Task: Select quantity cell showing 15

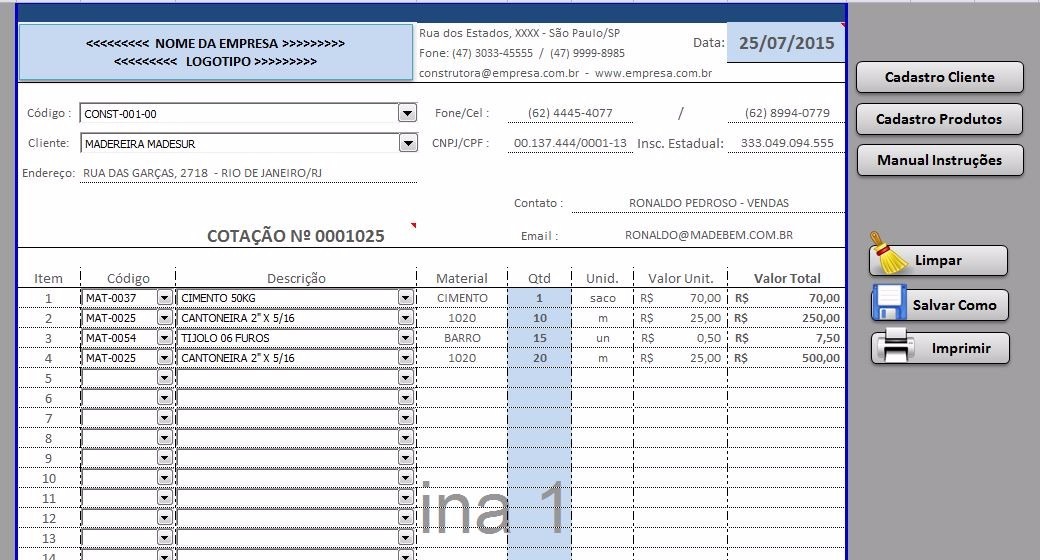Action: click(539, 338)
